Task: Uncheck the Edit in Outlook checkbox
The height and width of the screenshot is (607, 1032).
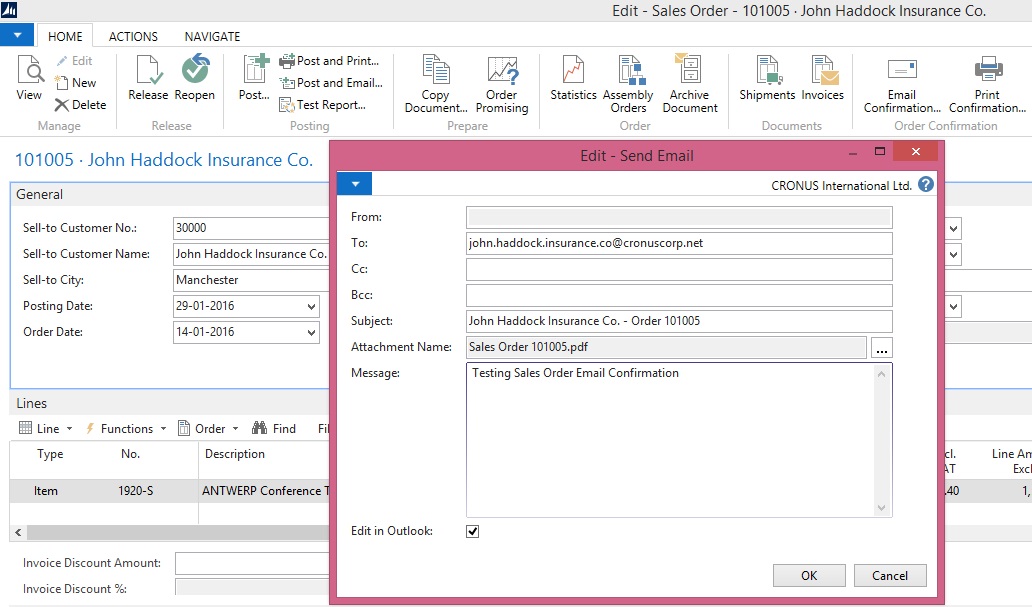Action: 472,531
